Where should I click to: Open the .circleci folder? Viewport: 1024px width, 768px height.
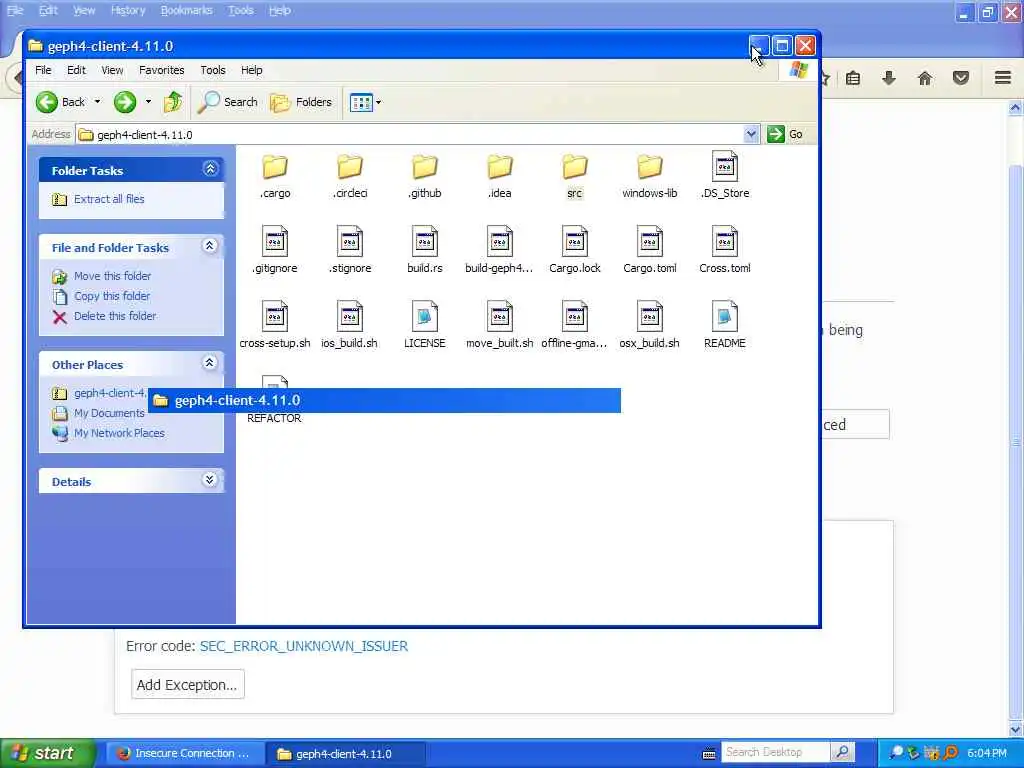coord(350,176)
